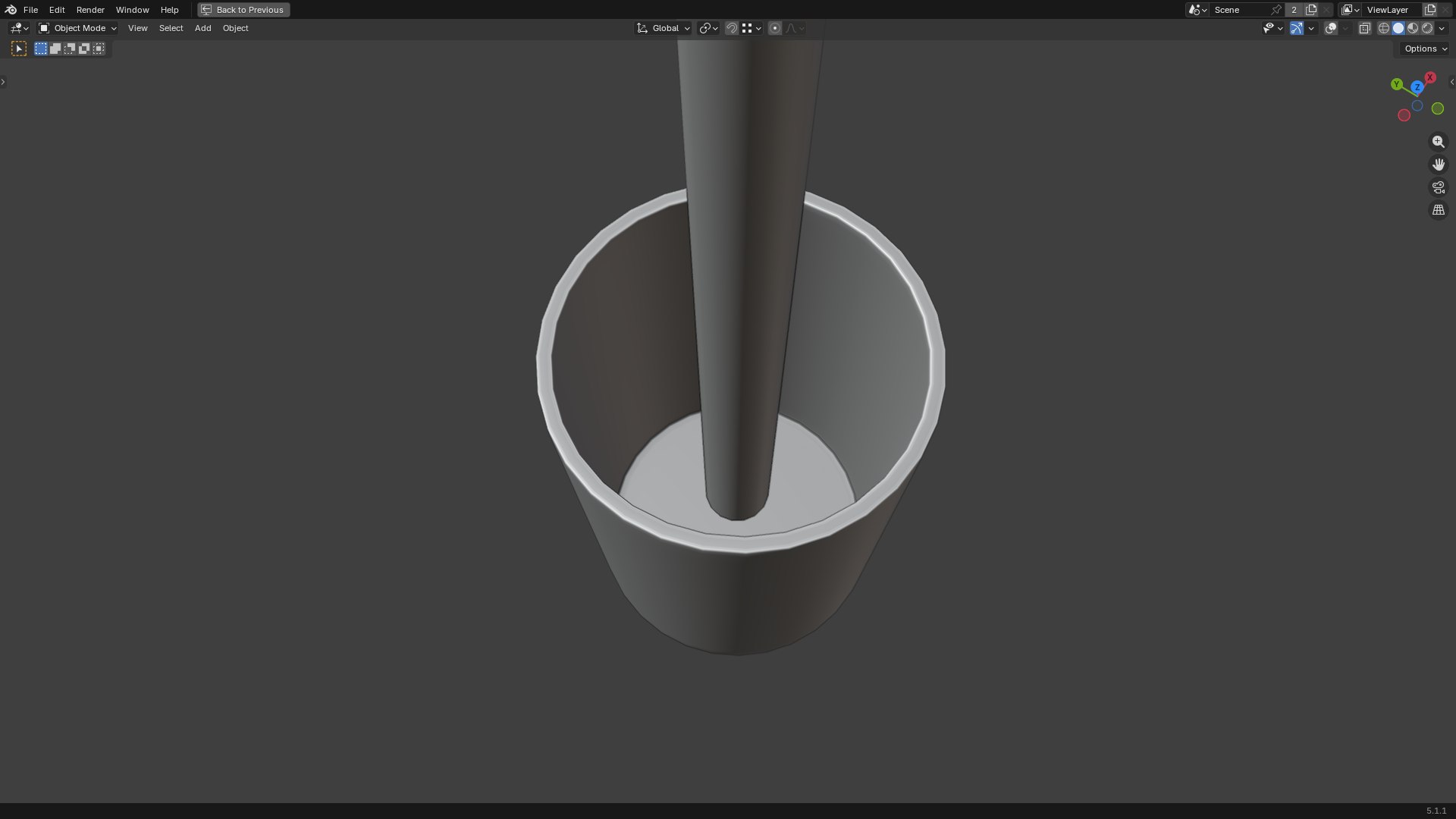This screenshot has height=819, width=1456.
Task: Pin the Scene to workspace
Action: pos(1276,10)
